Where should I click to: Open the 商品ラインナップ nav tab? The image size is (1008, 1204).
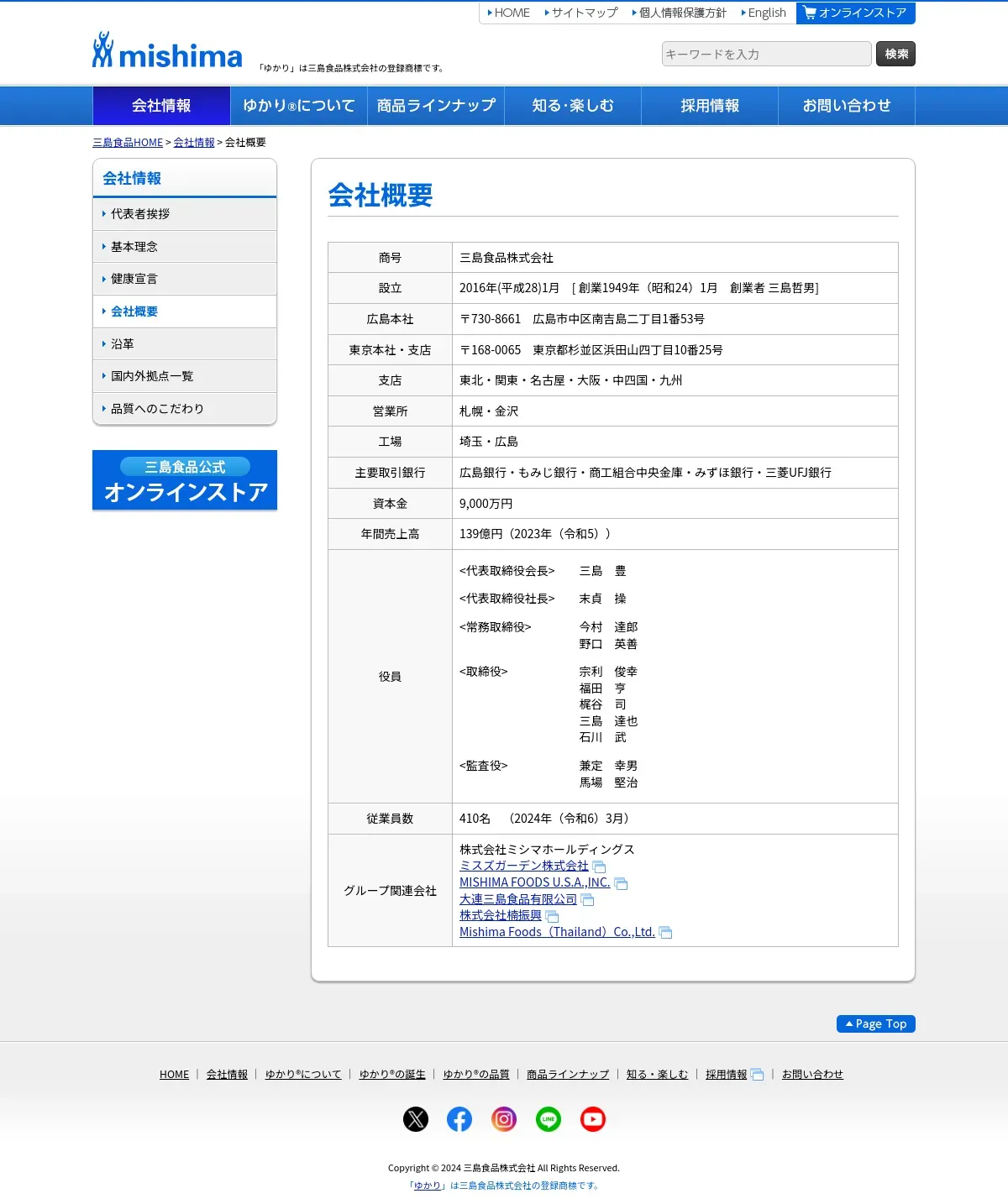tap(436, 106)
